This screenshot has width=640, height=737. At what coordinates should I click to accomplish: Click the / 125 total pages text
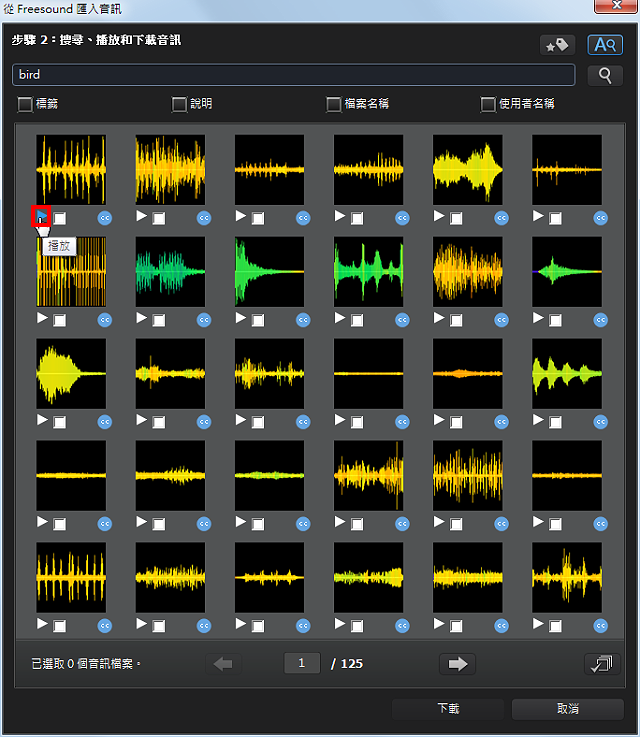[347, 664]
